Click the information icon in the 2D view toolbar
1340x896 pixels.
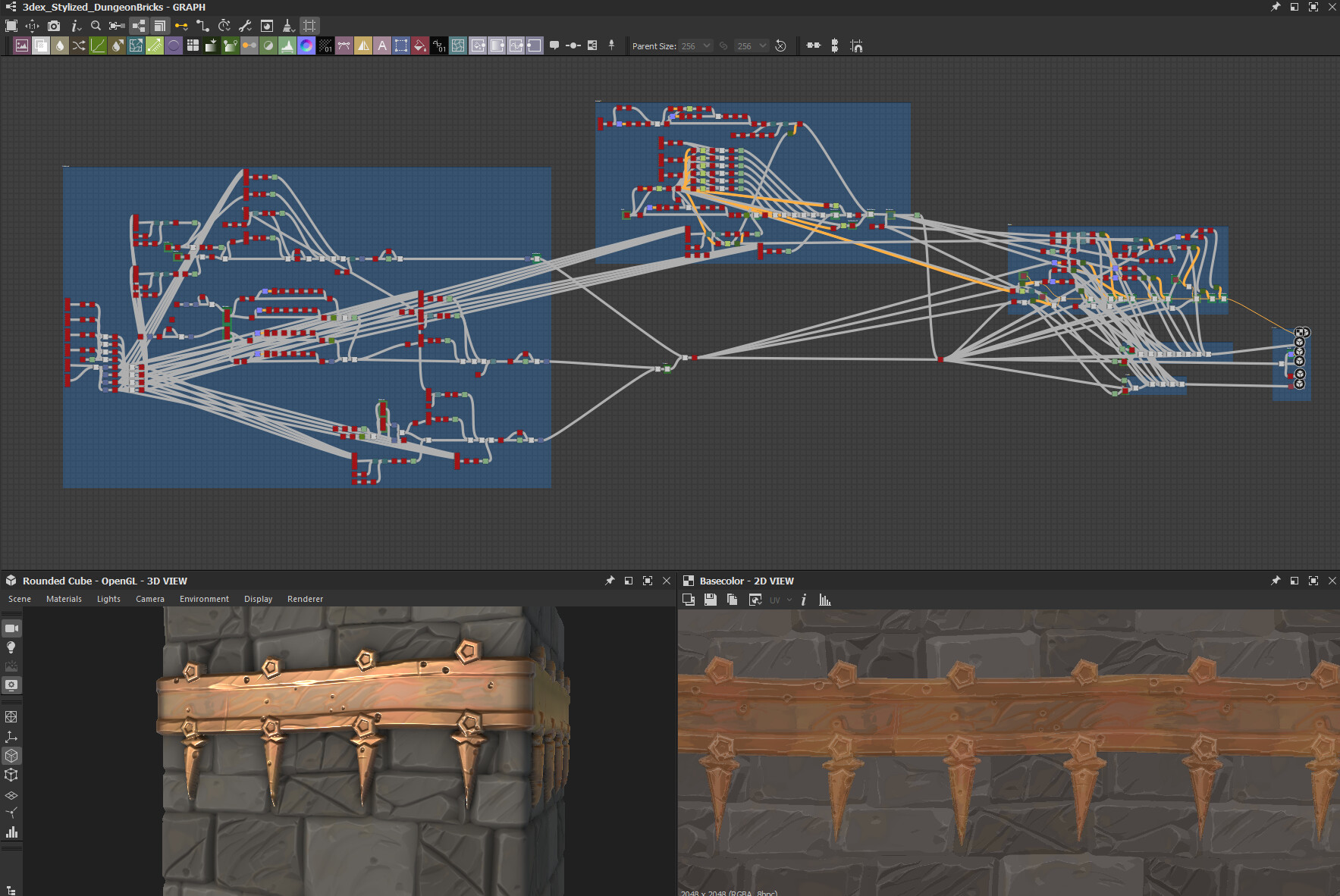[x=804, y=600]
